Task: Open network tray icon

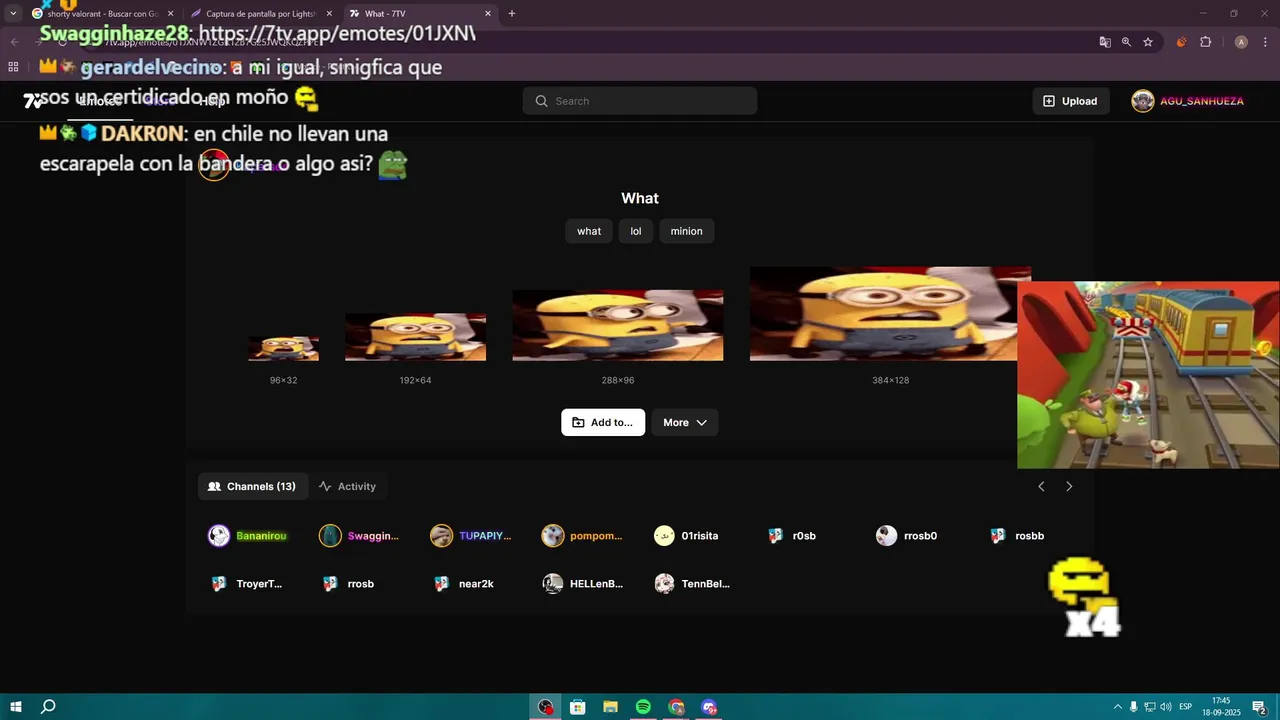Action: pyautogui.click(x=1149, y=707)
